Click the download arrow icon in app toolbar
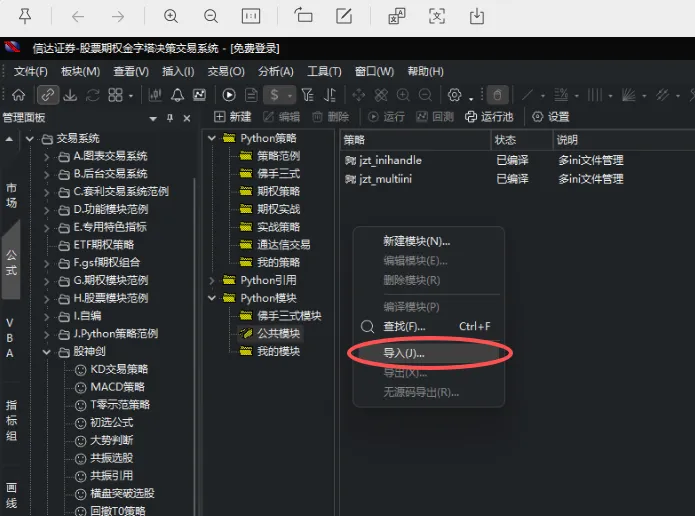The width and height of the screenshot is (695, 516). [70, 95]
